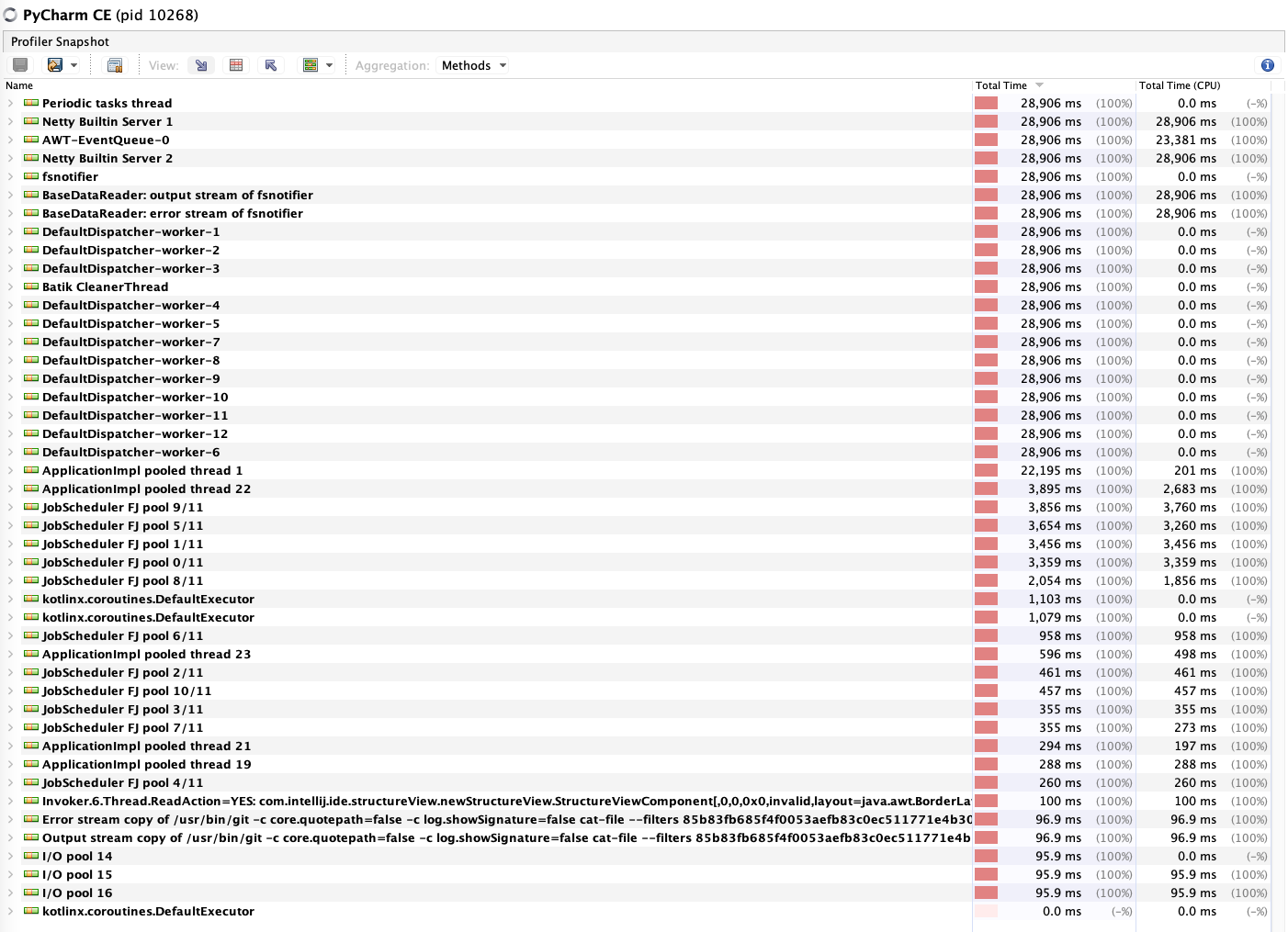Click the Total Time column sort arrow
The image size is (1288, 932).
coord(1038,84)
